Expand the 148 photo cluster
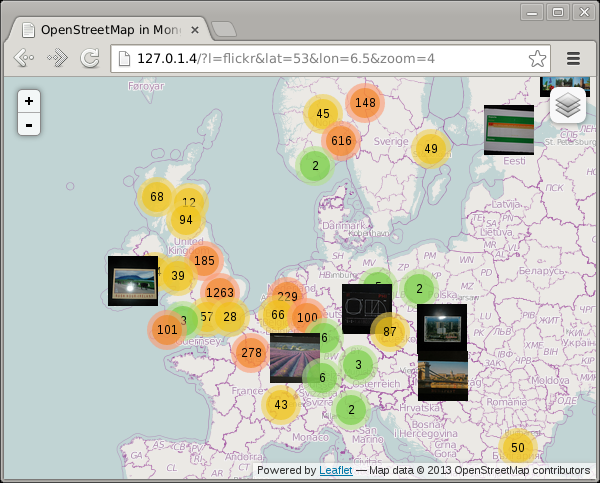The width and height of the screenshot is (600, 483). coord(365,102)
